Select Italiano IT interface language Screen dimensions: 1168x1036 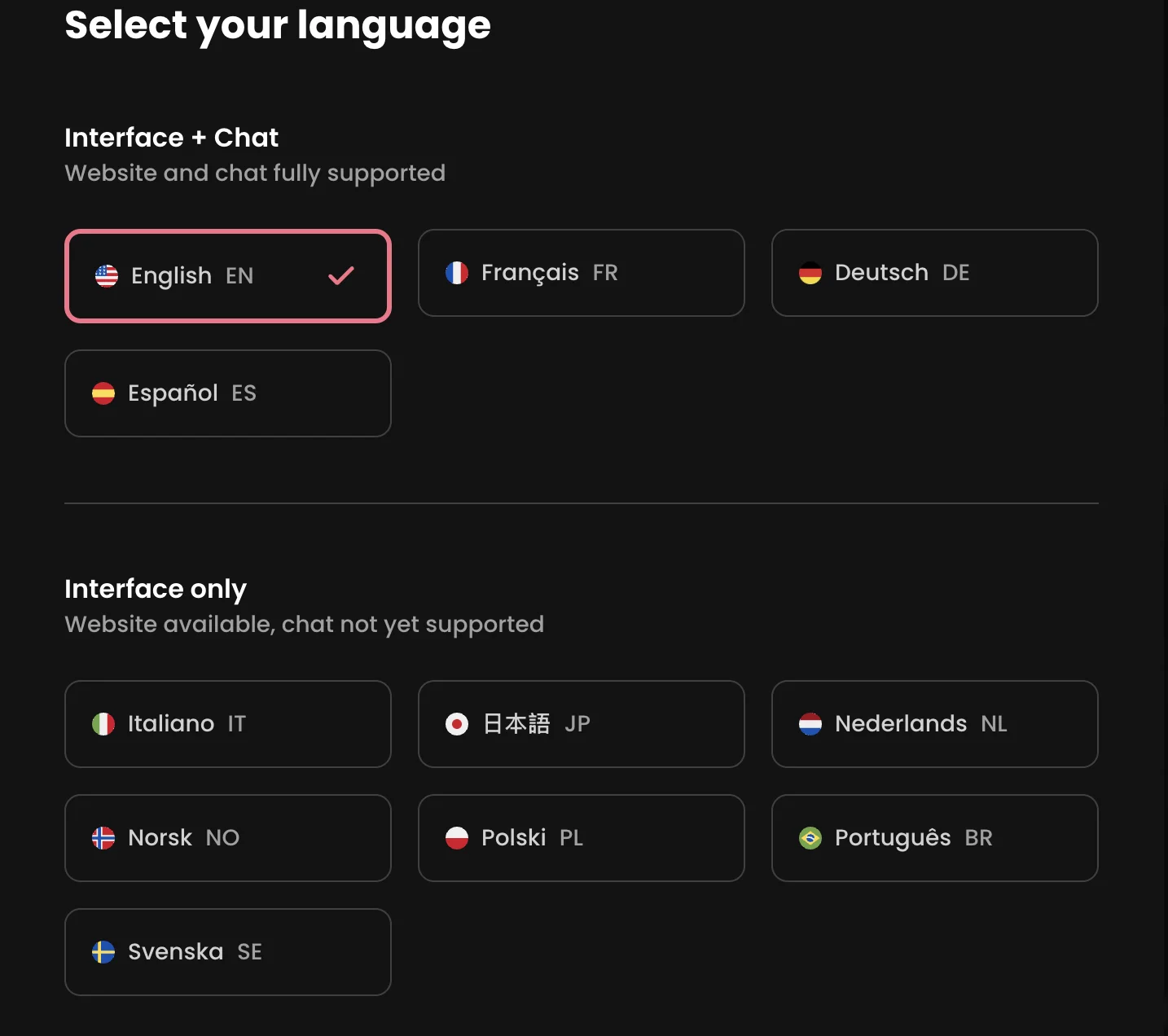point(228,724)
